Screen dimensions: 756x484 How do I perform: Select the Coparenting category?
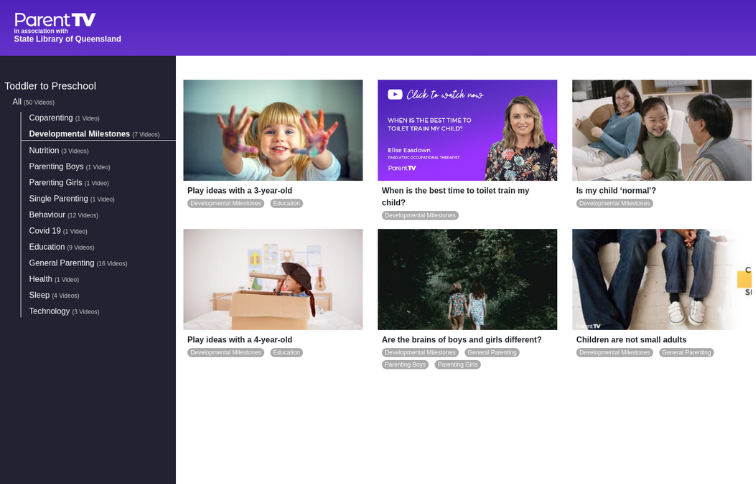(51, 118)
